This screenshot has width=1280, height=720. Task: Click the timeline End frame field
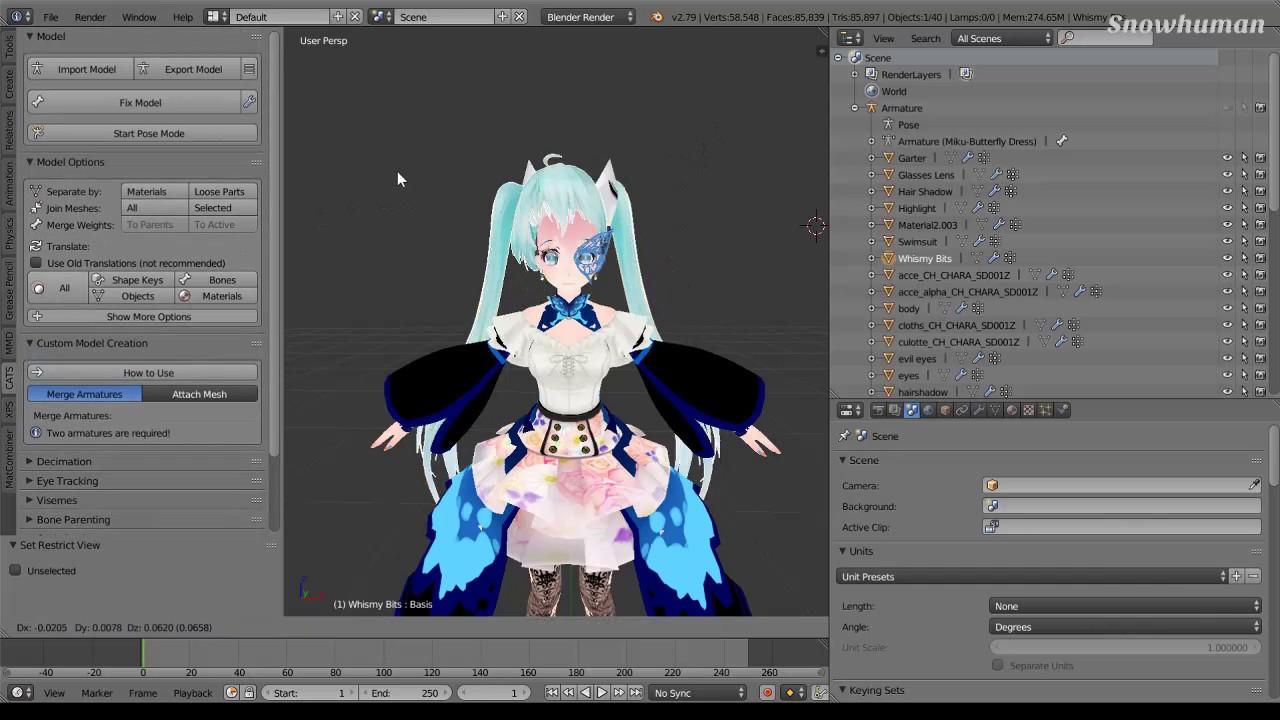click(x=405, y=693)
